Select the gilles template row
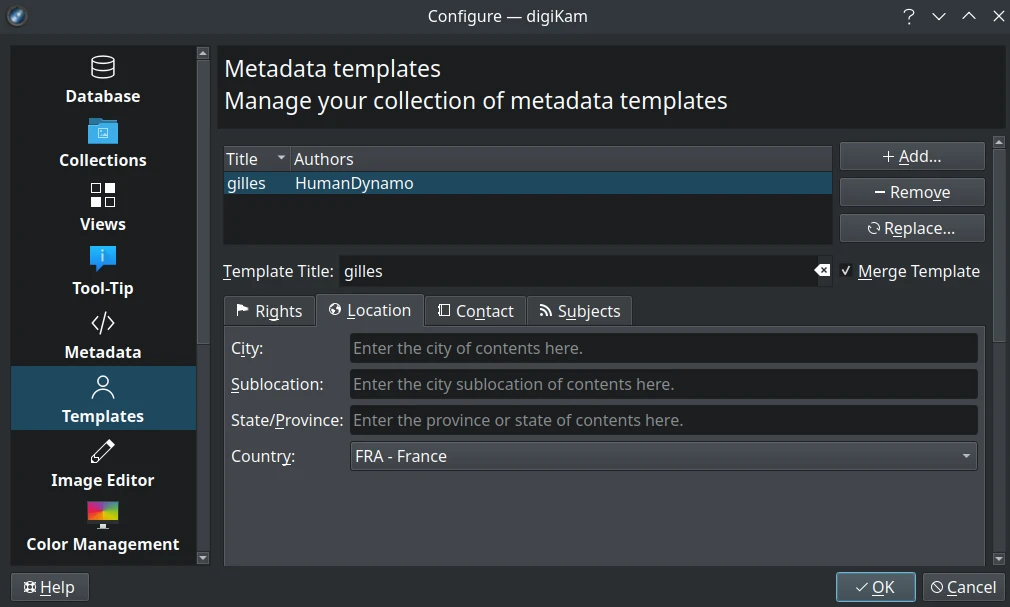The height and width of the screenshot is (607, 1010). [400, 183]
